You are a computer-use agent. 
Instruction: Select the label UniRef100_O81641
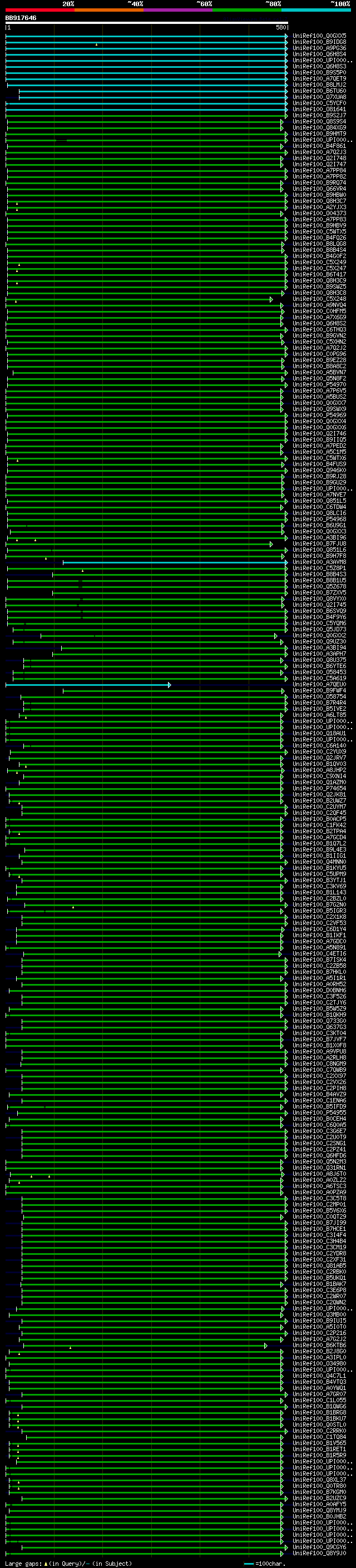[319, 110]
